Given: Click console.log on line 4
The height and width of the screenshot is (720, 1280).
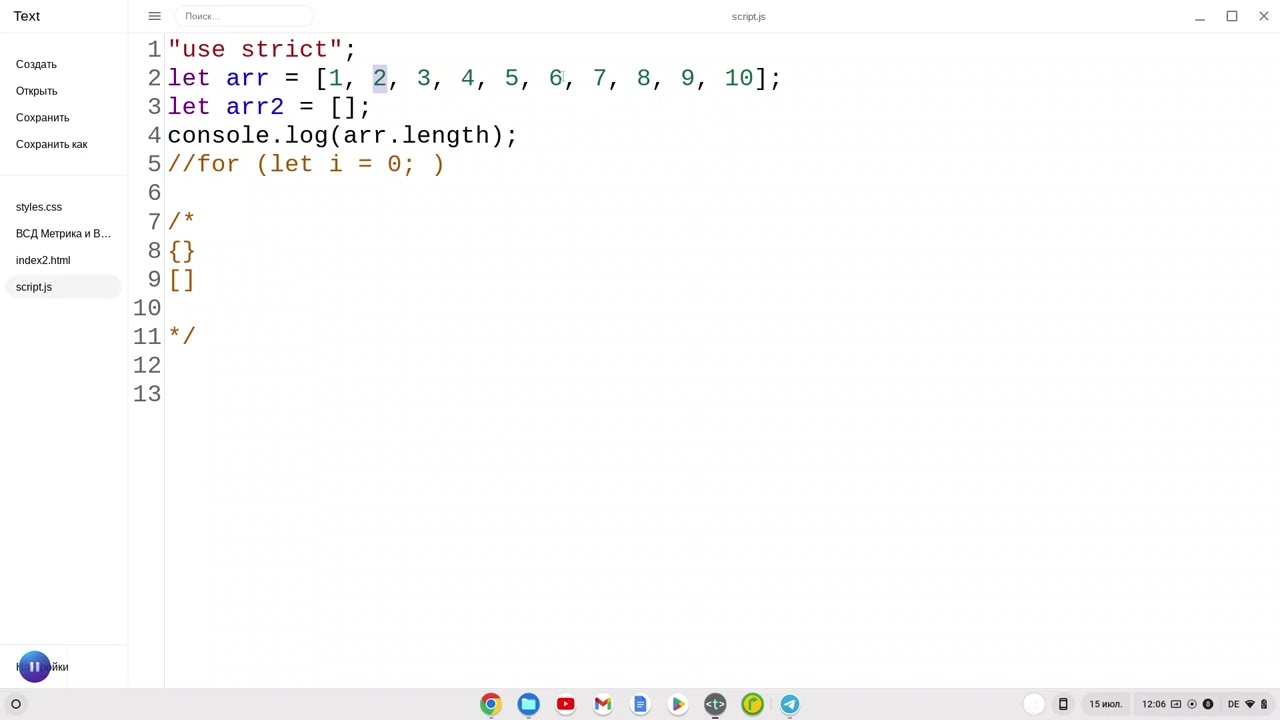Looking at the screenshot, I should (248, 135).
